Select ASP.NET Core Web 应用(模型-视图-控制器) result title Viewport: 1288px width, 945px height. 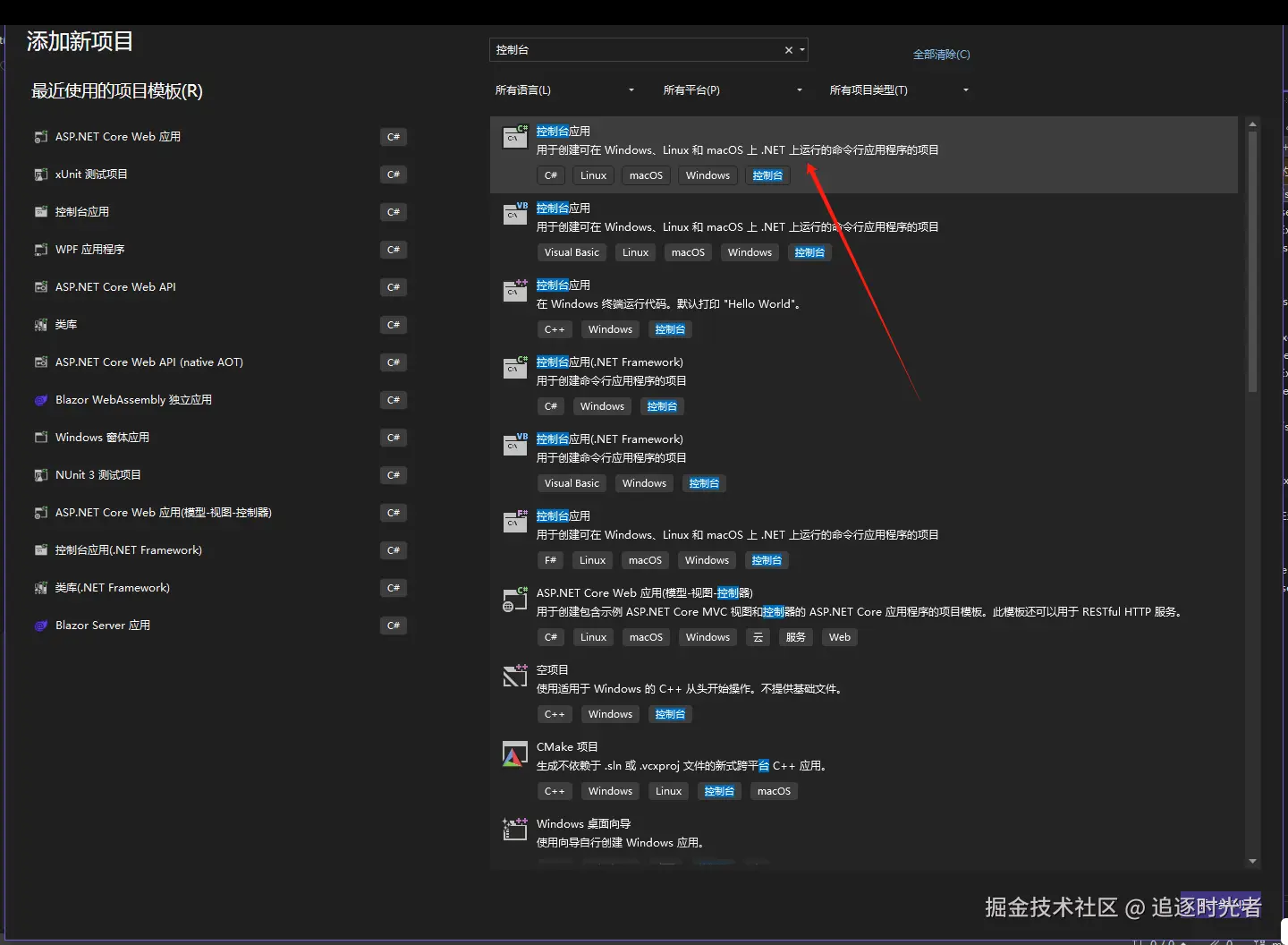[645, 593]
